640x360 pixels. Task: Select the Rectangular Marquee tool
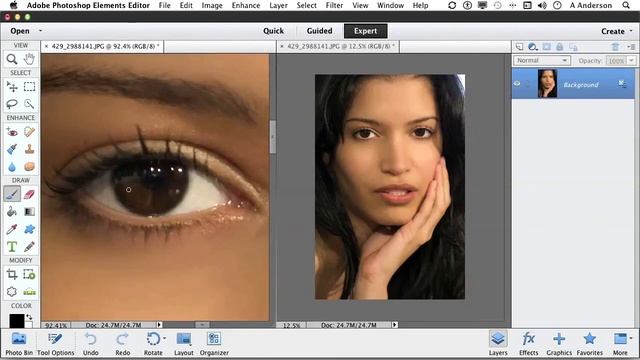point(29,87)
